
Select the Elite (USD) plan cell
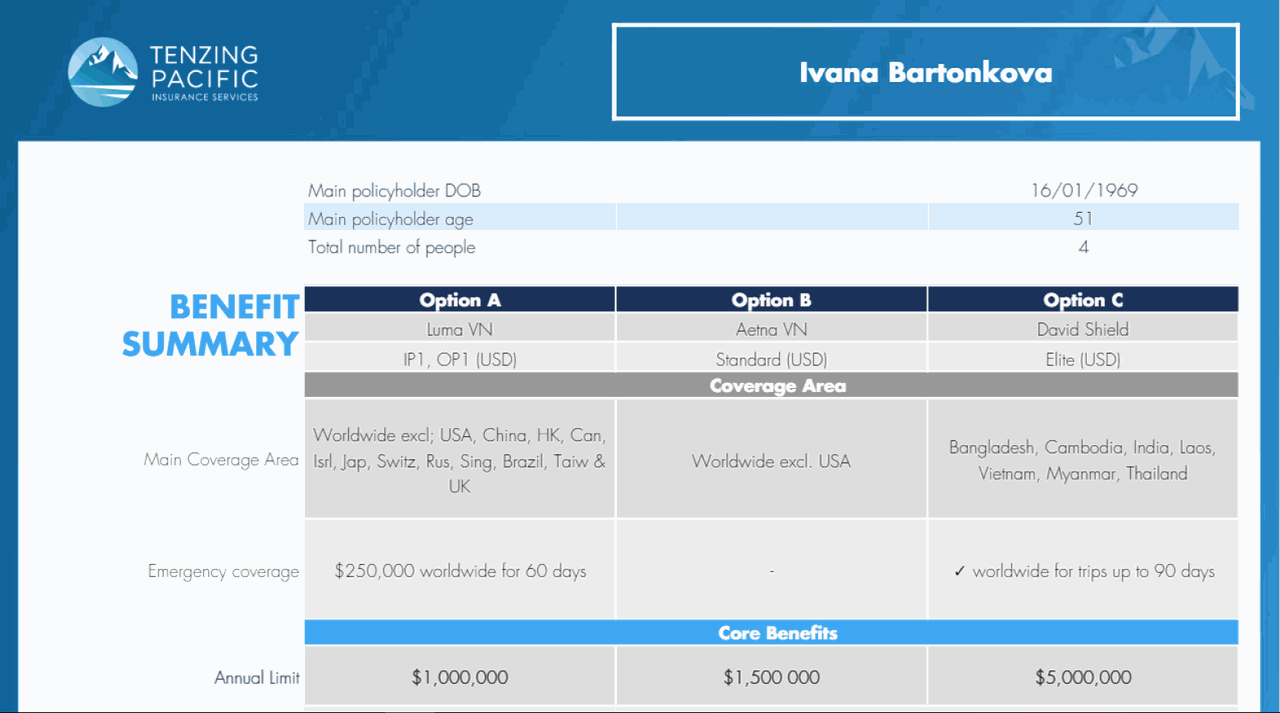tap(1083, 359)
